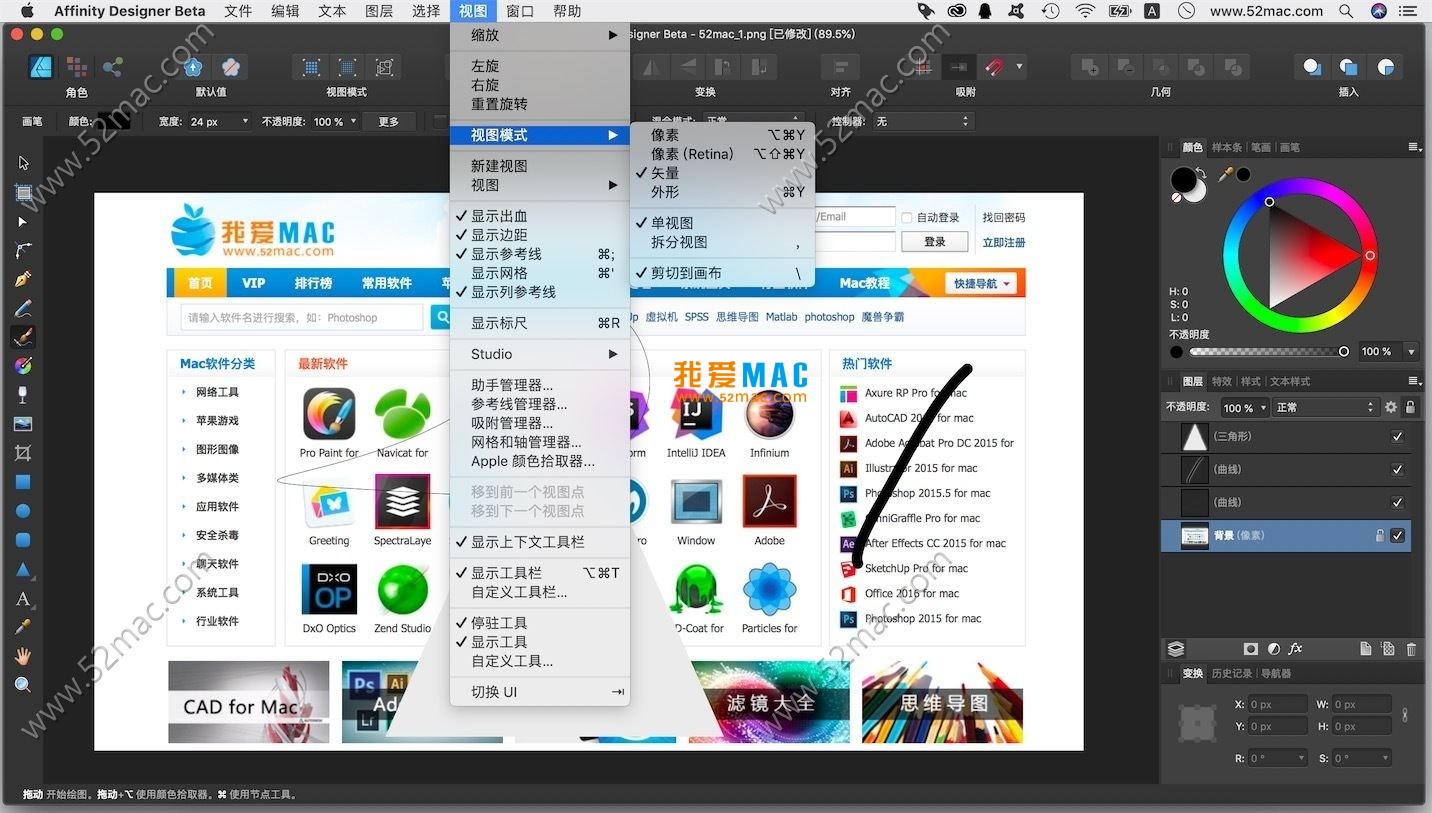Enable 显示网格 menu option
Image resolution: width=1432 pixels, height=813 pixels.
tap(540, 273)
